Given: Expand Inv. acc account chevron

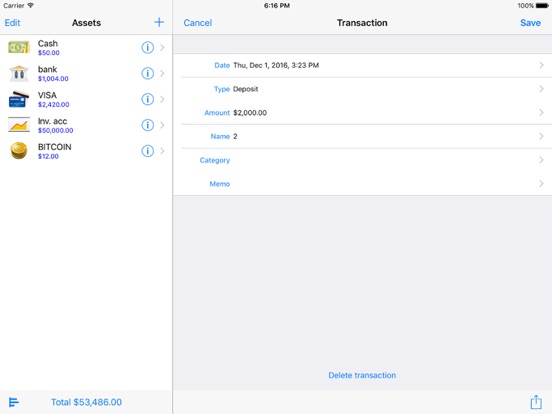Looking at the screenshot, I should (x=162, y=125).
